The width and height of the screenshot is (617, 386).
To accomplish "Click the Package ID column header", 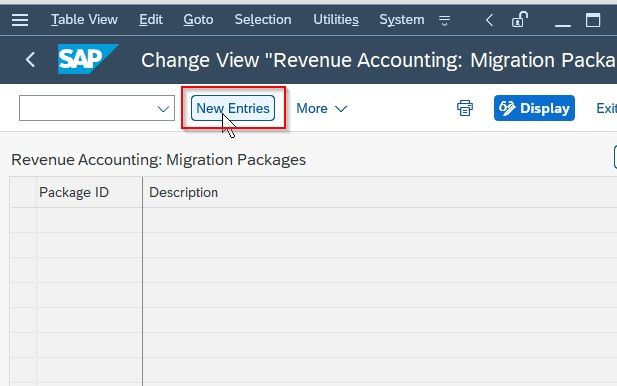I will click(x=89, y=192).
